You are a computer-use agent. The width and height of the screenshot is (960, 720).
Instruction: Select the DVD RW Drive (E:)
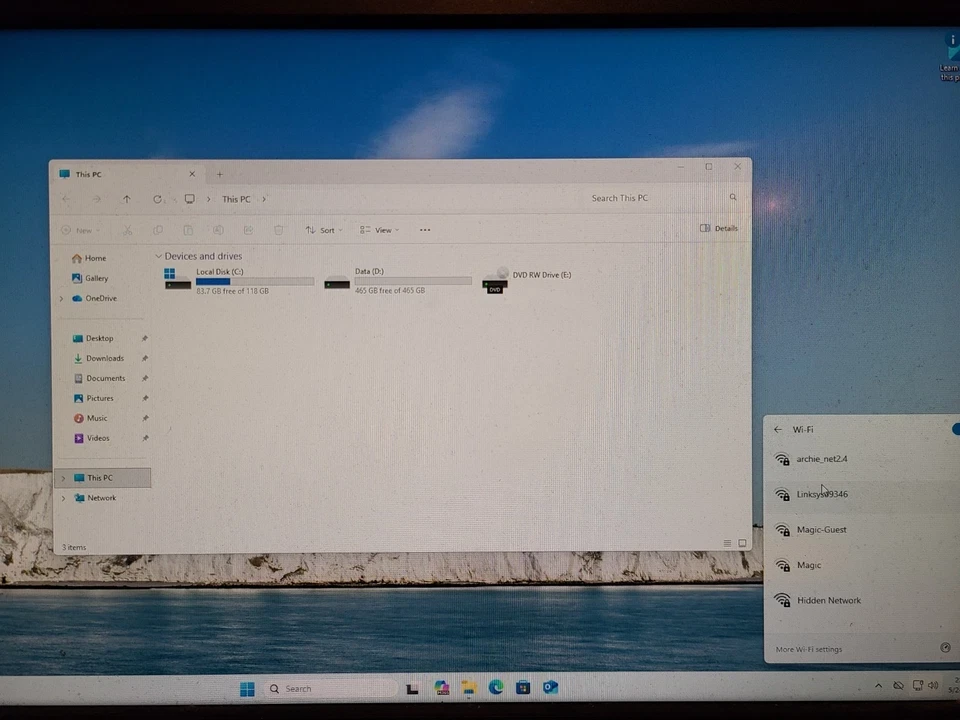click(x=528, y=280)
